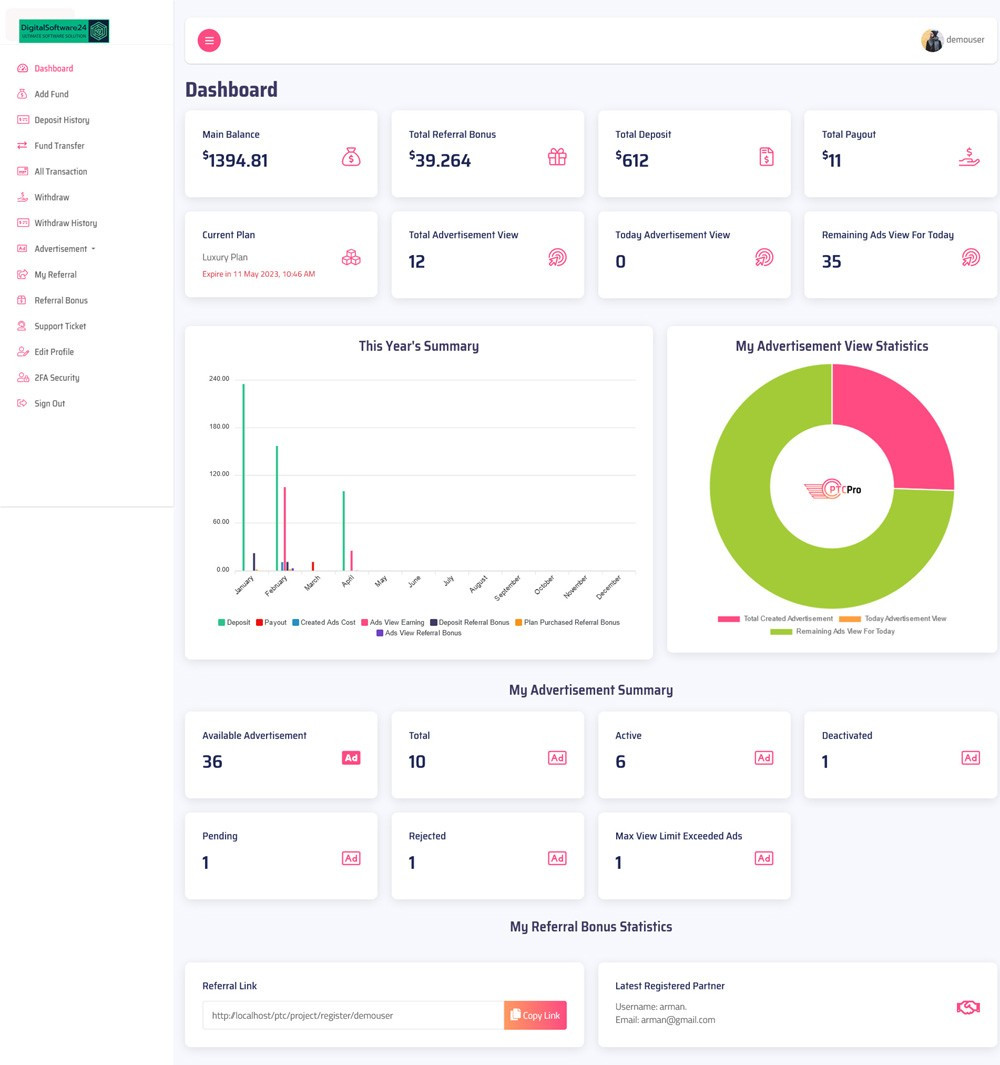The image size is (1000, 1065).
Task: Go to 2FA Security page
Action: coord(56,378)
